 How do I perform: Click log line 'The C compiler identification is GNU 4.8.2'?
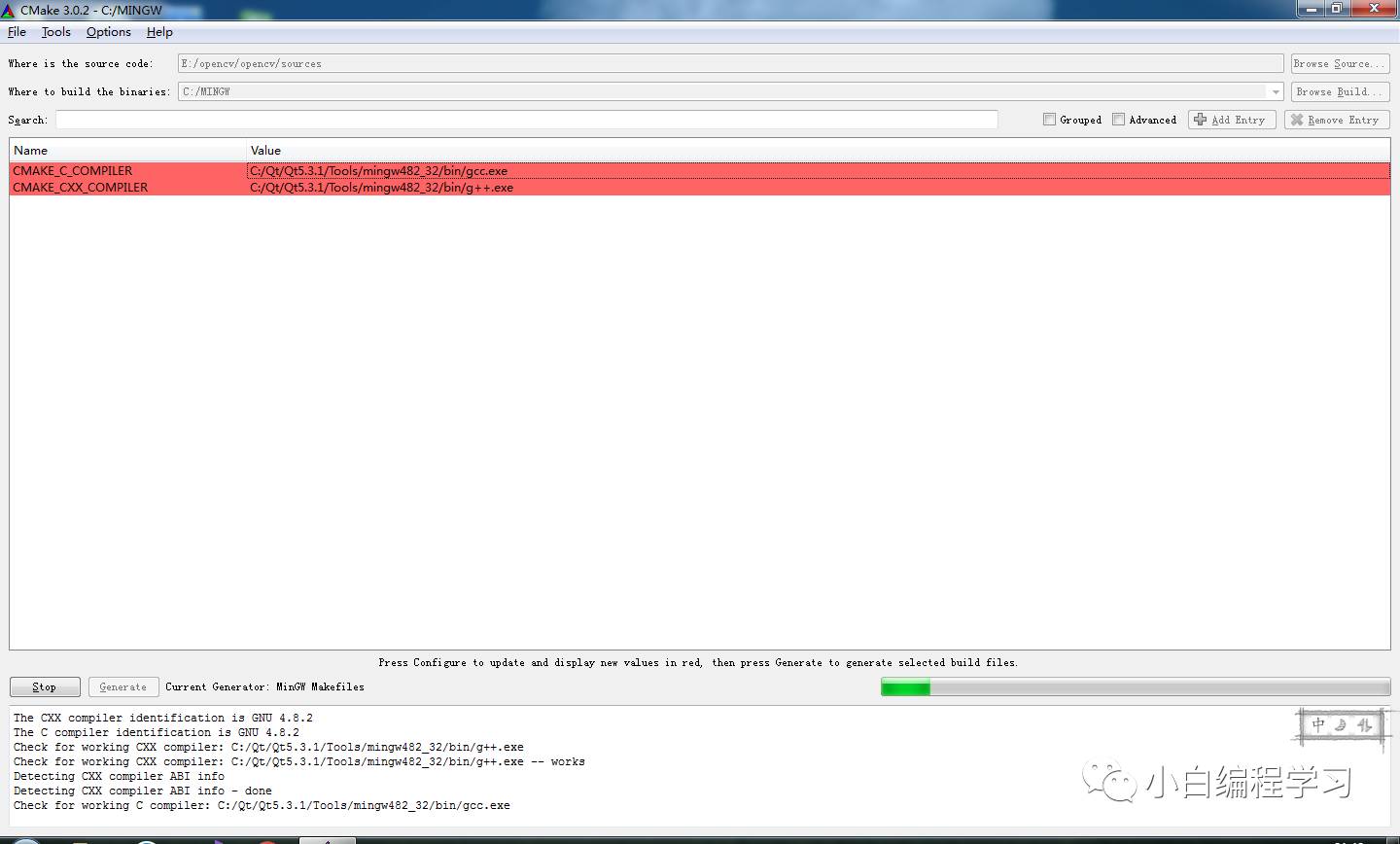coord(157,732)
